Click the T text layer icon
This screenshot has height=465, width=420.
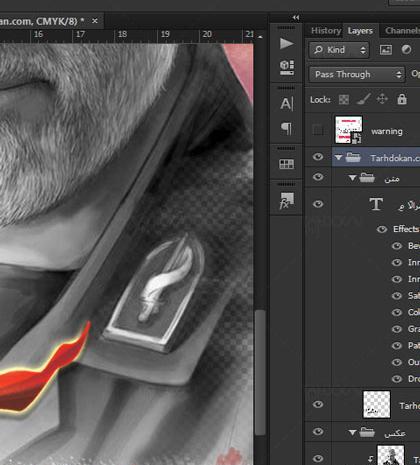(x=376, y=204)
